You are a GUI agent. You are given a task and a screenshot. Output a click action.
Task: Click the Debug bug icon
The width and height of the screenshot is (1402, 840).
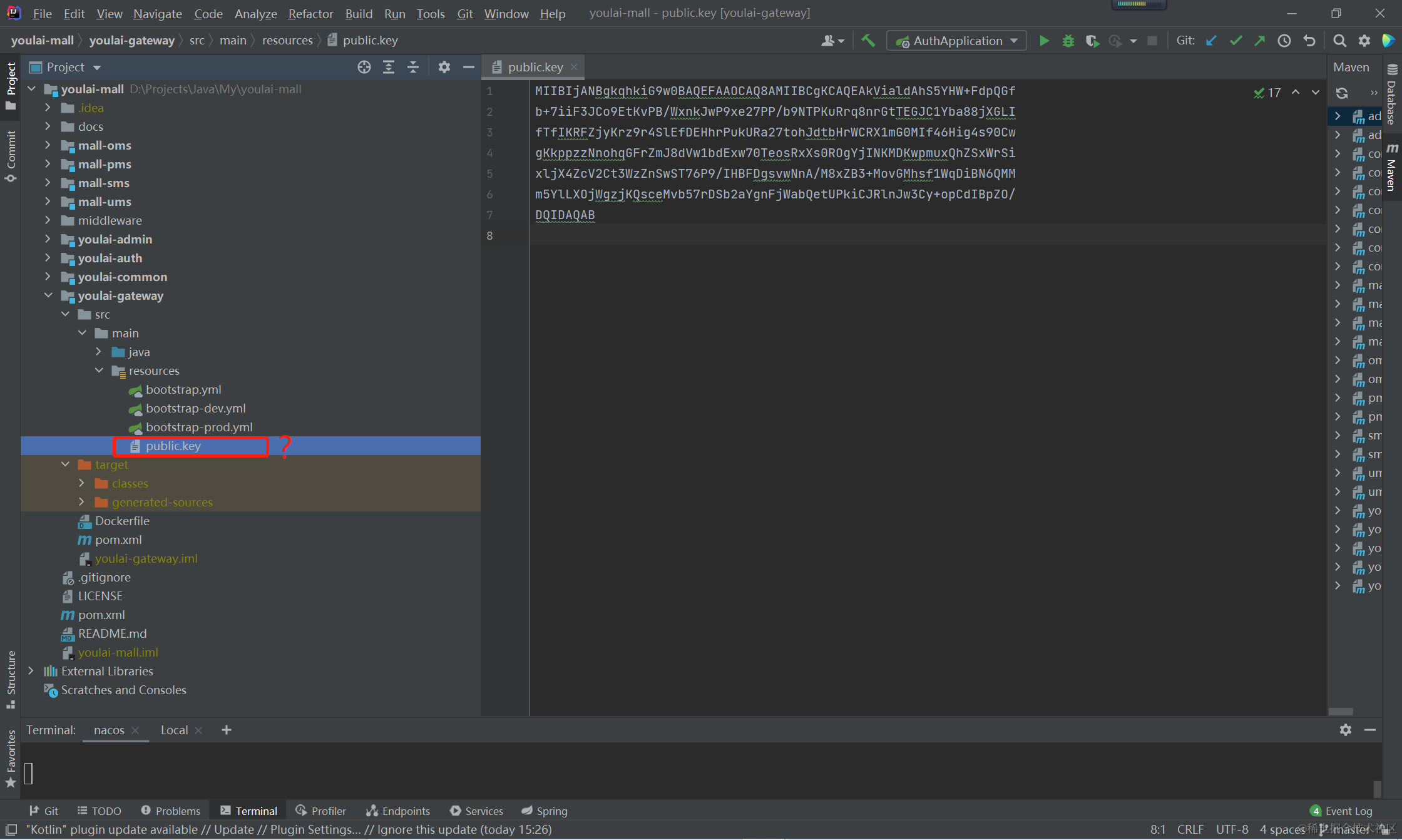tap(1068, 41)
